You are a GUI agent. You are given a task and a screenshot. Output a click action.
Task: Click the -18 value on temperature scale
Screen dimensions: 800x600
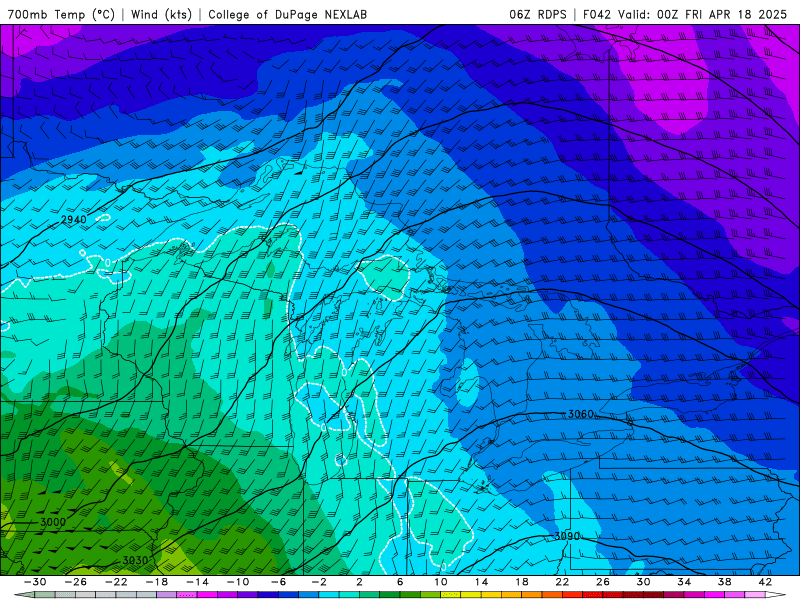click(157, 582)
